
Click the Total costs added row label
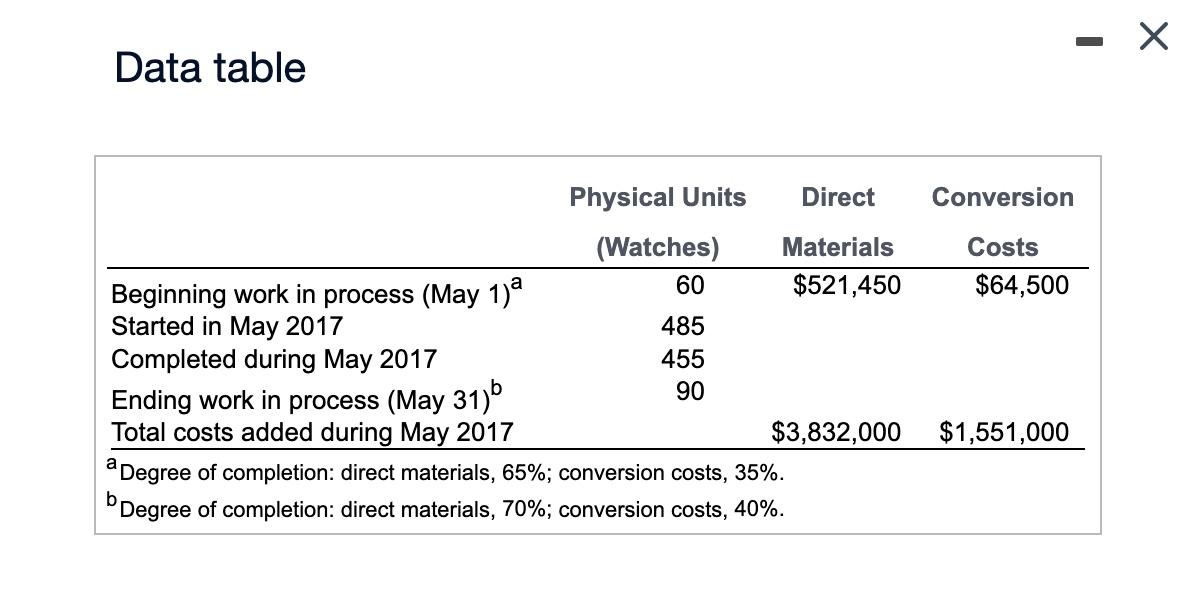tap(311, 432)
